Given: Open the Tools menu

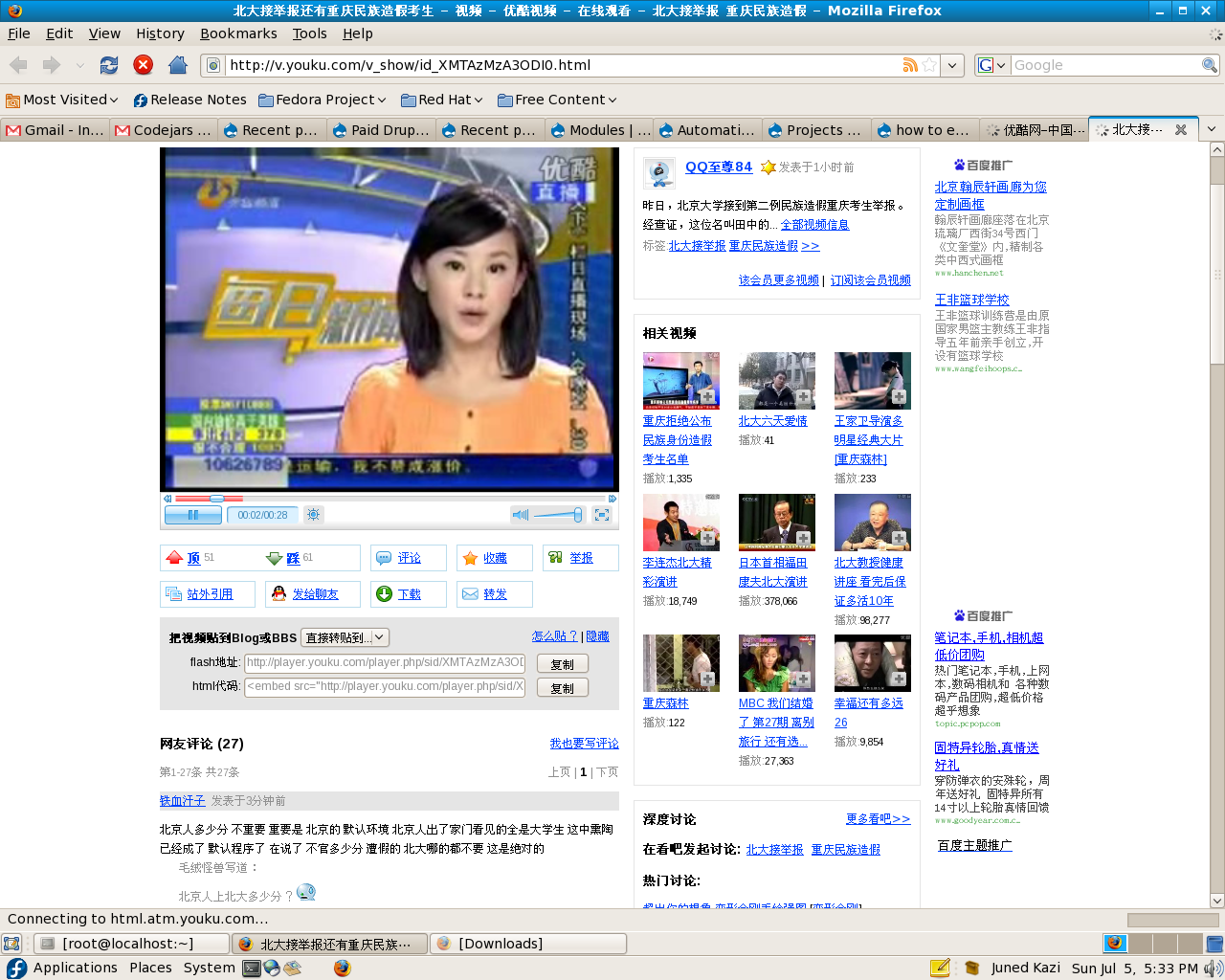Looking at the screenshot, I should point(309,33).
